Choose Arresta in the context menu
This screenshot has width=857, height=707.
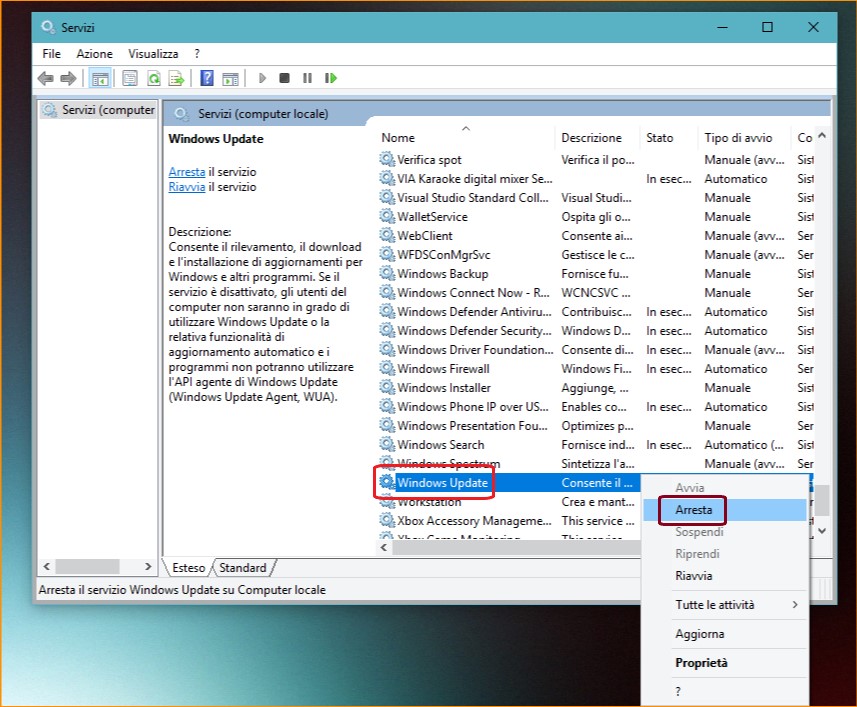click(x=725, y=510)
